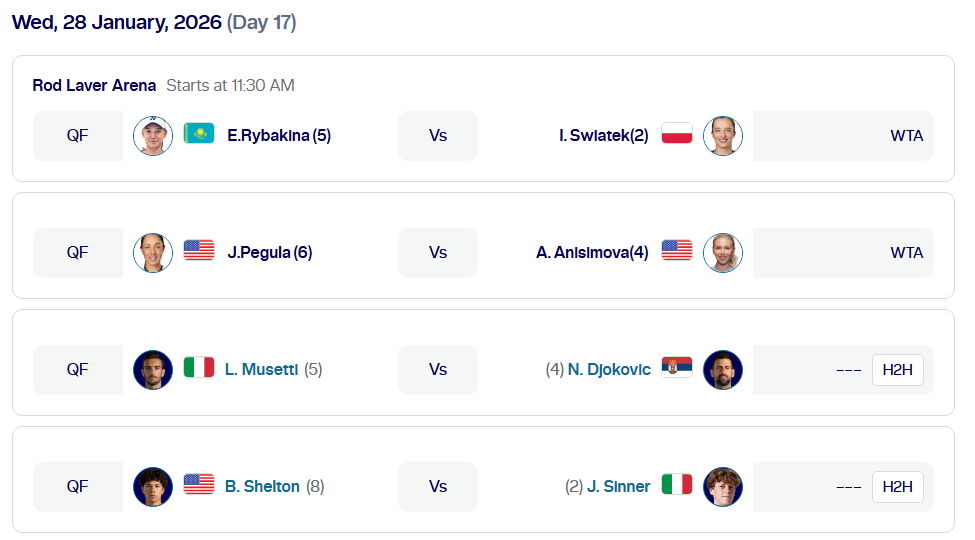Open the L. Musetti player link
This screenshot has height=540, width=975.
tap(261, 370)
